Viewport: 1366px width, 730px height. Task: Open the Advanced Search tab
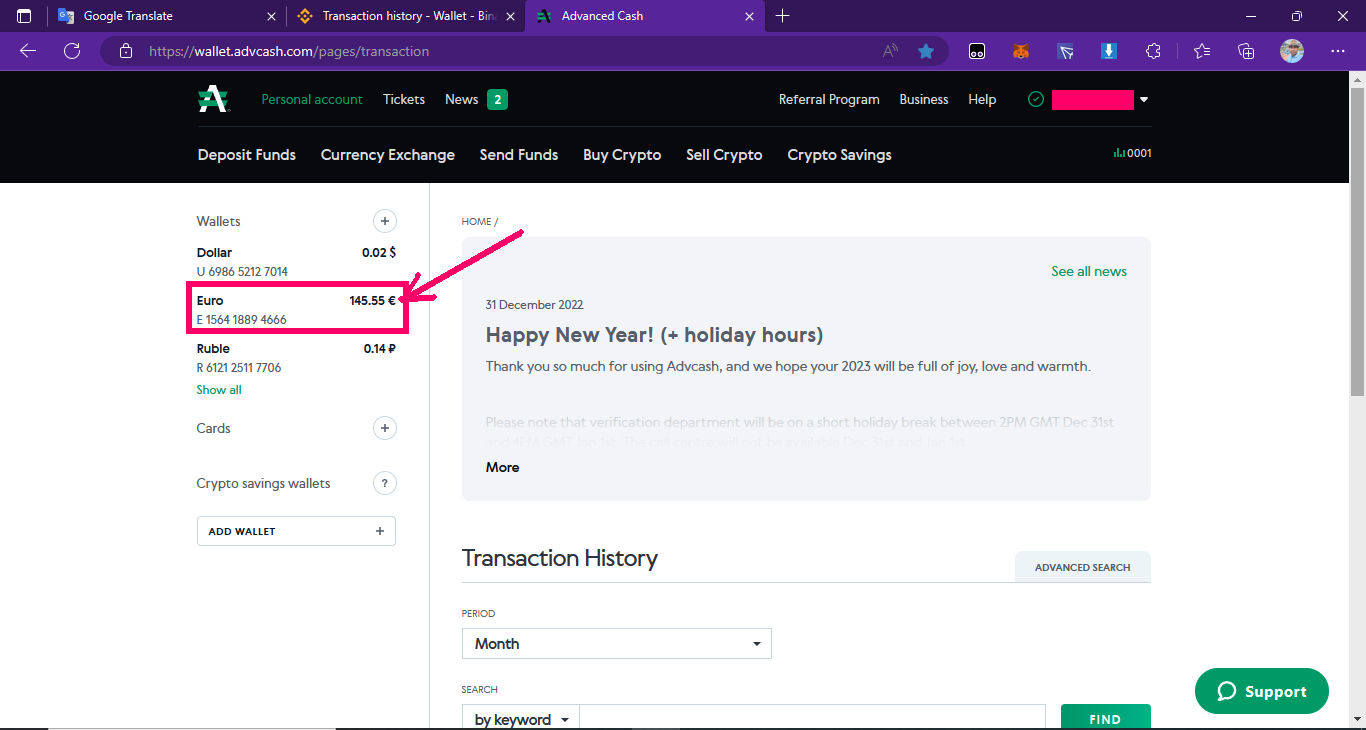[x=1083, y=567]
